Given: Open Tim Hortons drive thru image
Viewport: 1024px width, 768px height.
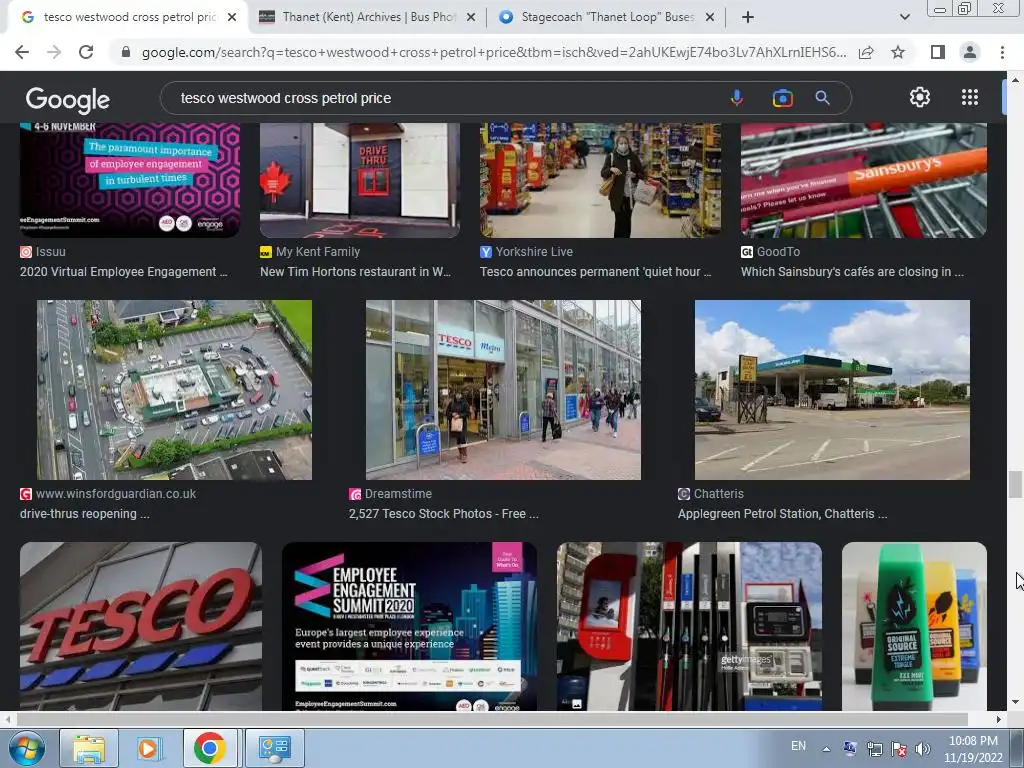Looking at the screenshot, I should click(x=360, y=180).
